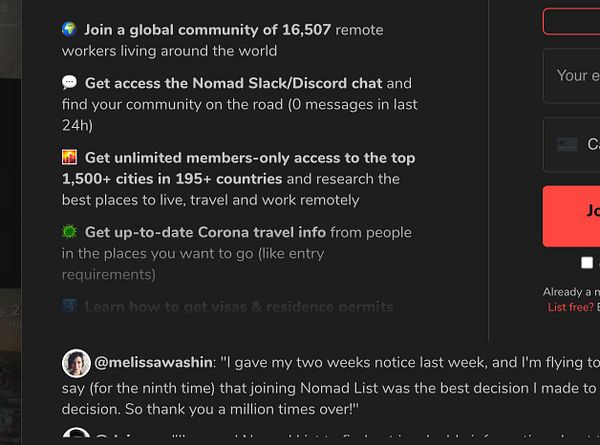Click the red-outlined box above email field
The height and width of the screenshot is (445, 600).
(x=572, y=21)
